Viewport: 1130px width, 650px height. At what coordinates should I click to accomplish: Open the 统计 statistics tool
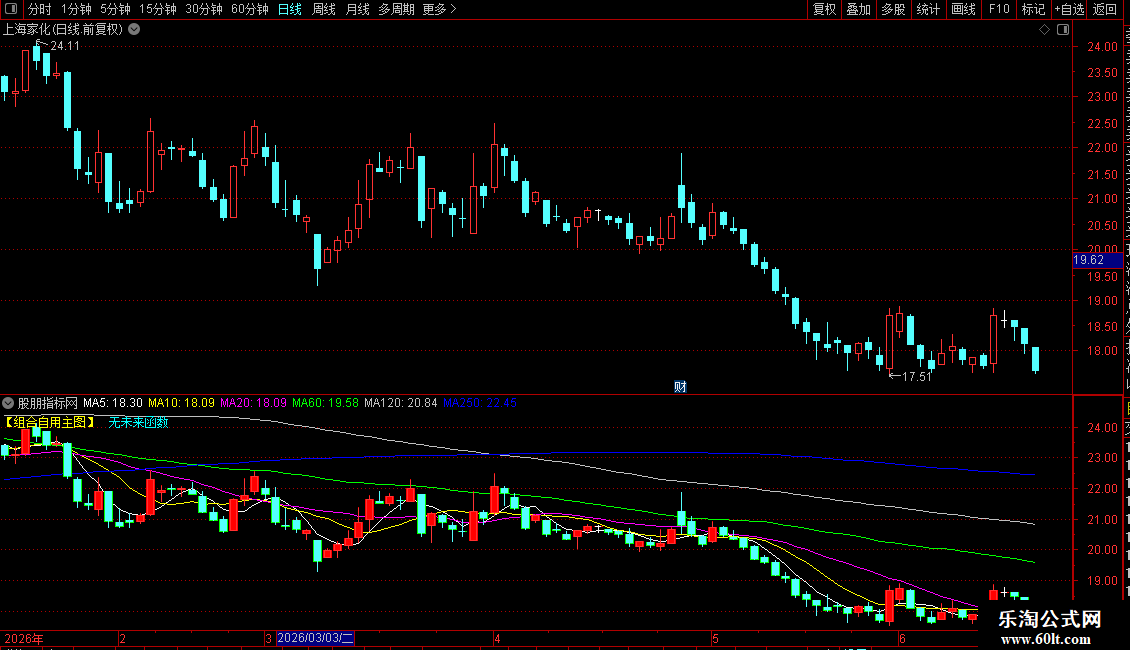click(928, 9)
